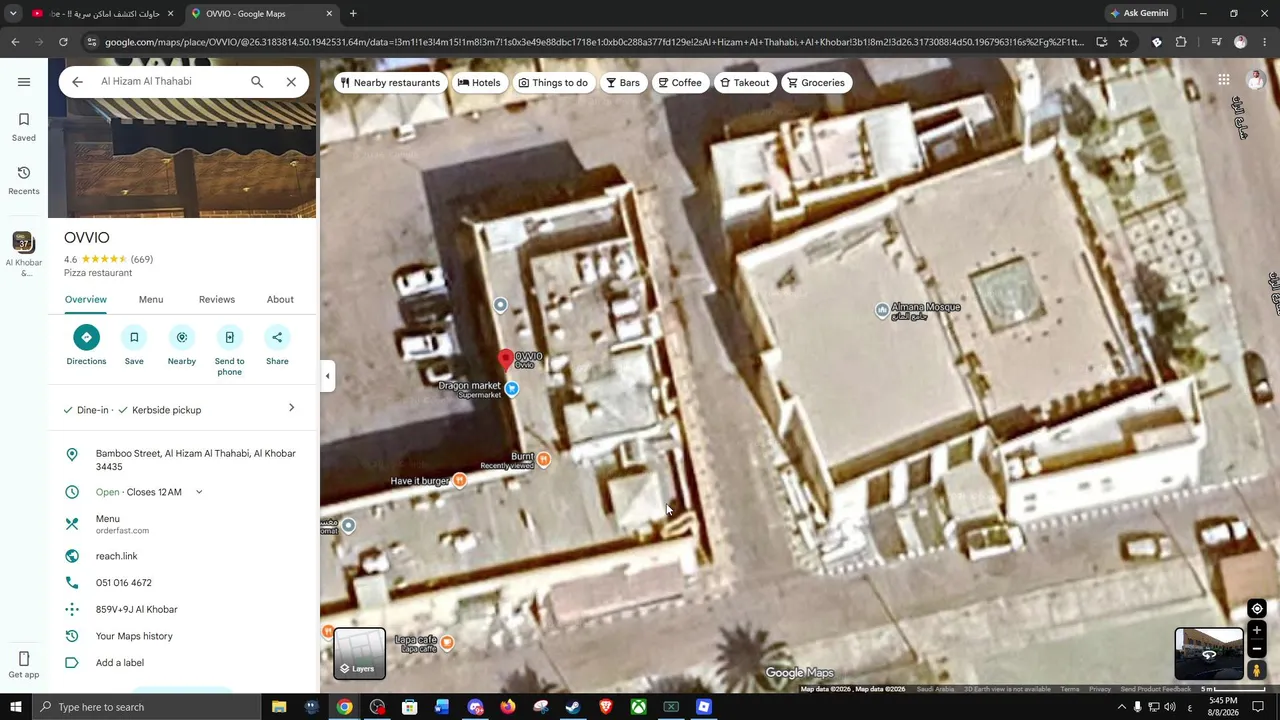The image size is (1280, 720).
Task: Switch to the Overview tab
Action: (86, 300)
